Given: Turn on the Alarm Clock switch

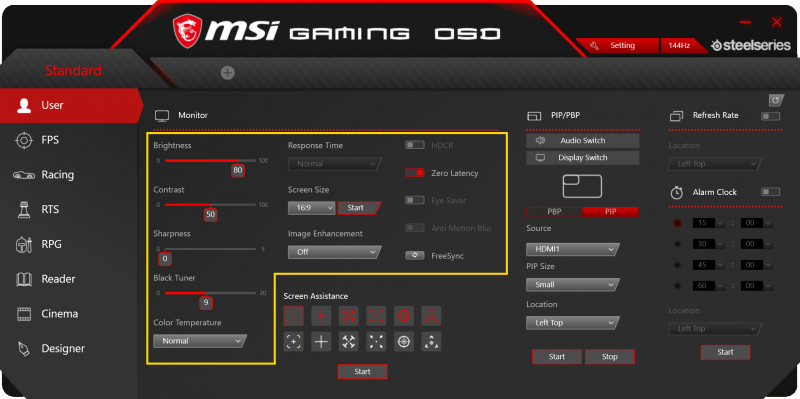Looking at the screenshot, I should pyautogui.click(x=770, y=192).
